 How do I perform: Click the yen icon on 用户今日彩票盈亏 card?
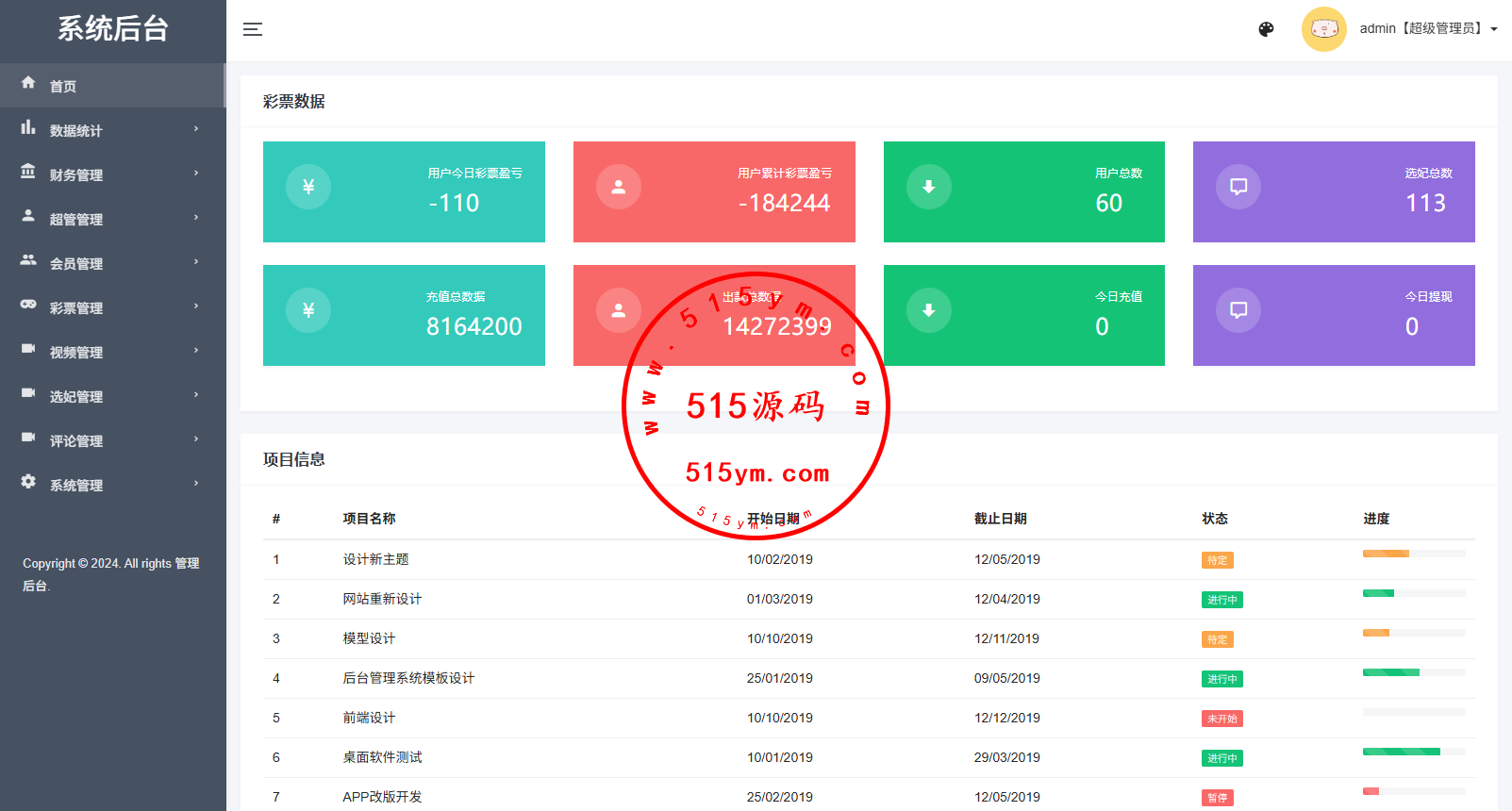308,187
